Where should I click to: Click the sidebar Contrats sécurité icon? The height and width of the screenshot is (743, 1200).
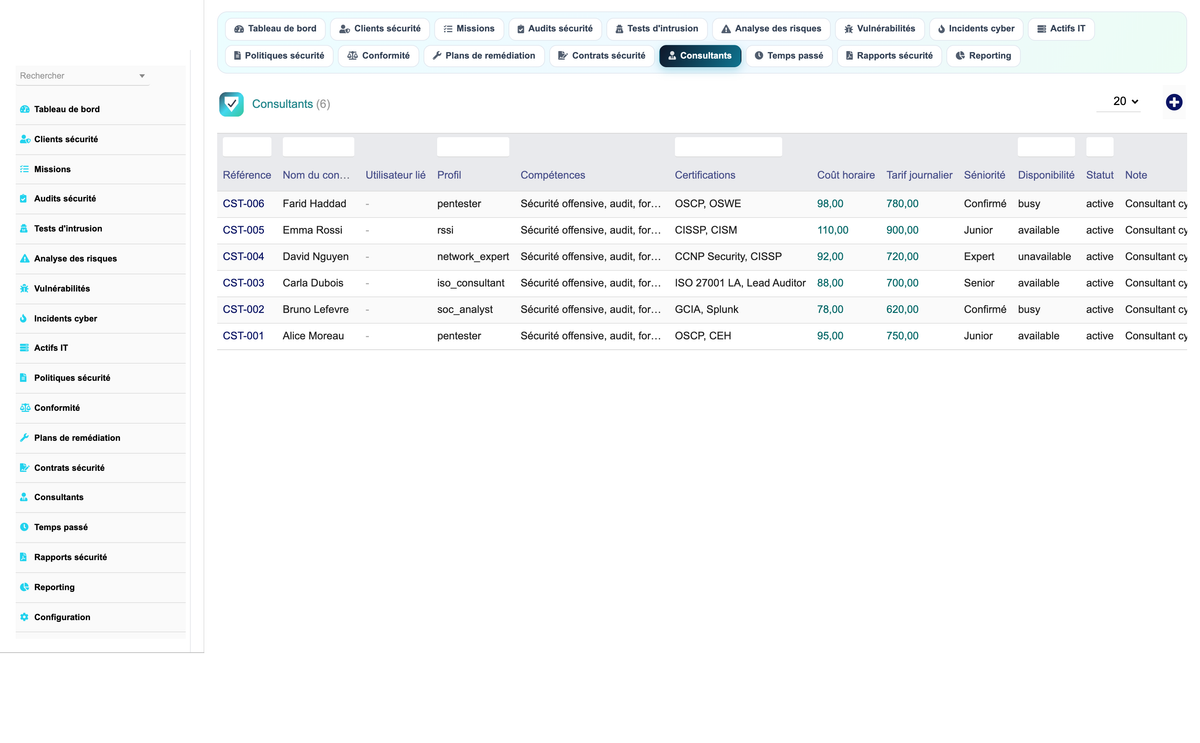(24, 468)
